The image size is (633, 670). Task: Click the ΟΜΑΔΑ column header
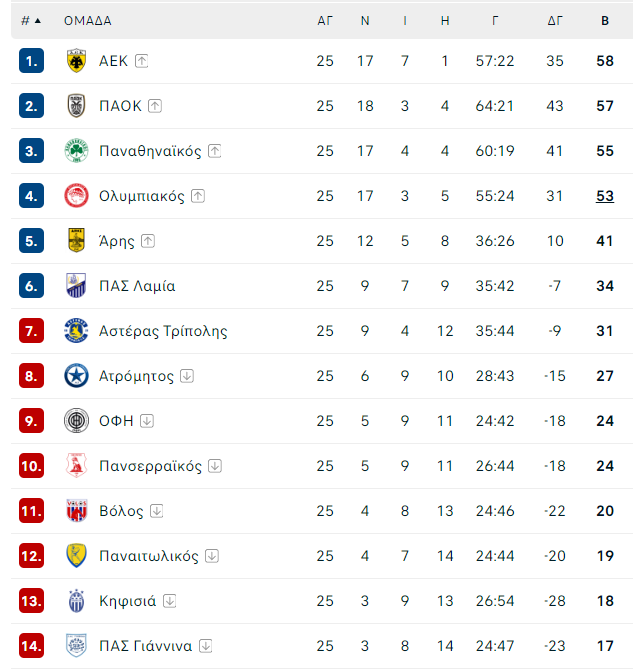pyautogui.click(x=88, y=21)
